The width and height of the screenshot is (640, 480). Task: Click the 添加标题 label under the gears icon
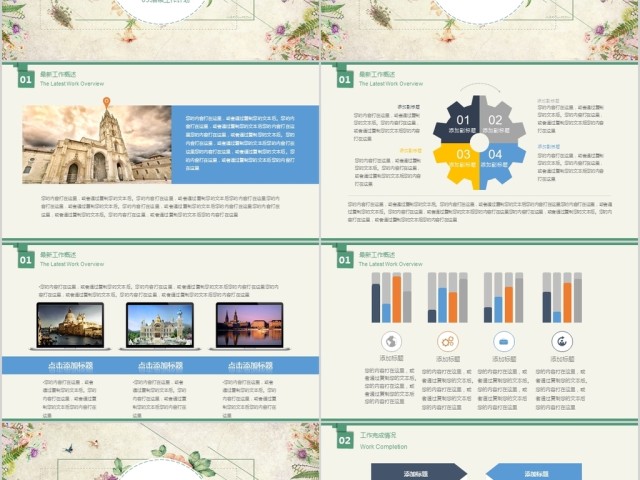tap(448, 359)
